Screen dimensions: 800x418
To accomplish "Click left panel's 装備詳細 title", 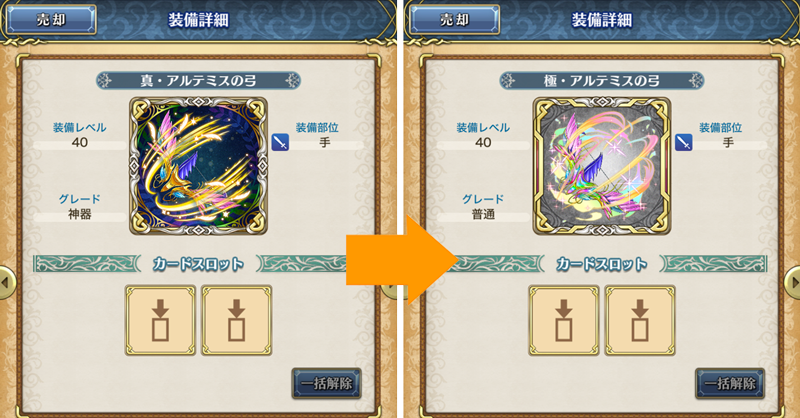I will 198,20.
